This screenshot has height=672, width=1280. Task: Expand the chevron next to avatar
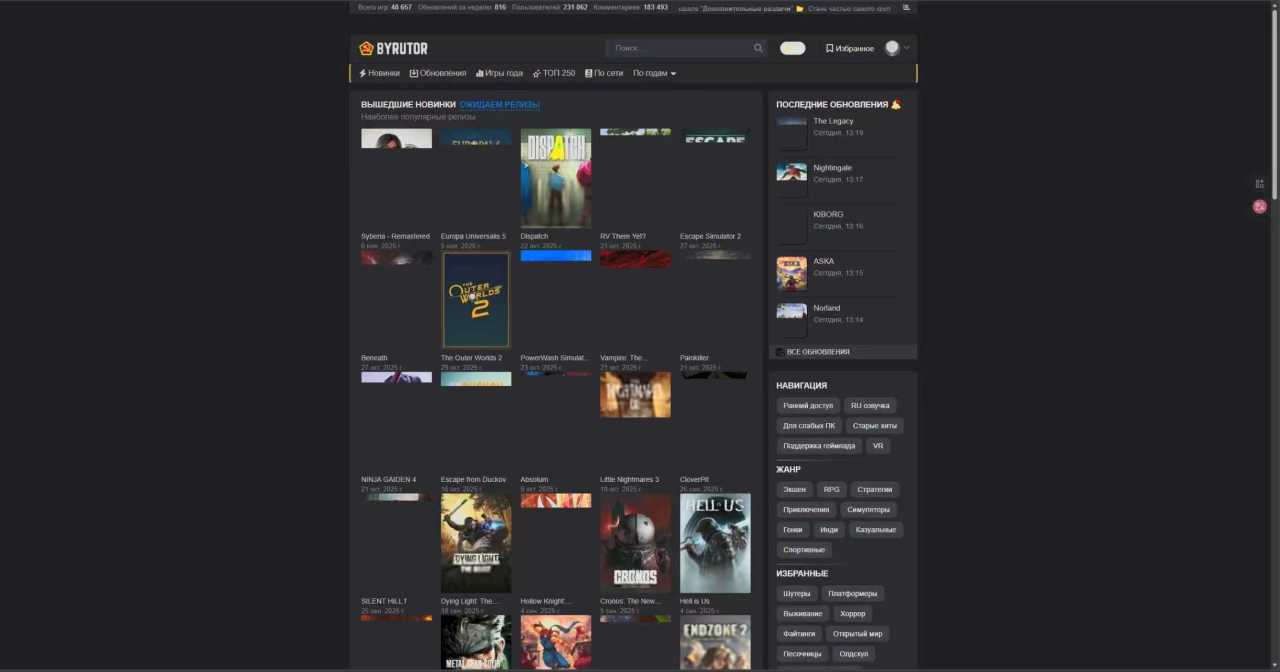[x=907, y=48]
